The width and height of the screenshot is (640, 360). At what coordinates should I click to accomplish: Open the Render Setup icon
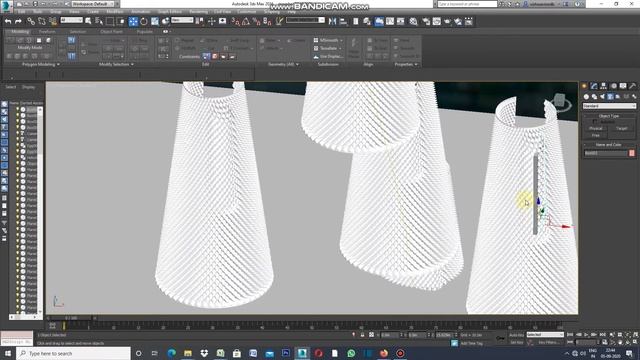tap(426, 21)
